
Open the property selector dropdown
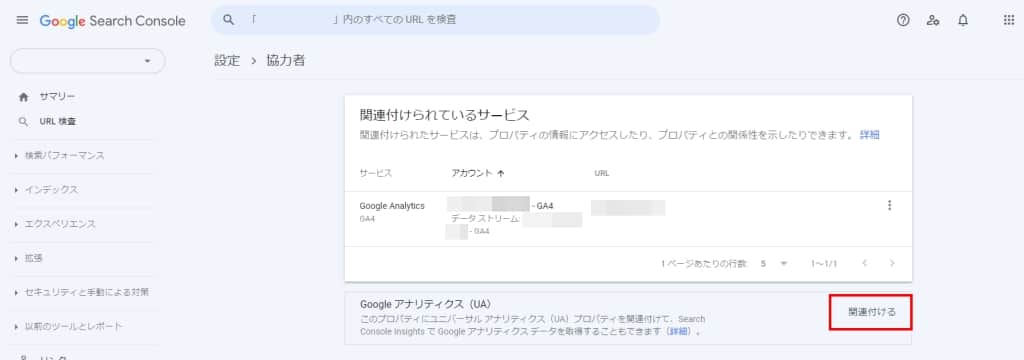click(x=88, y=61)
